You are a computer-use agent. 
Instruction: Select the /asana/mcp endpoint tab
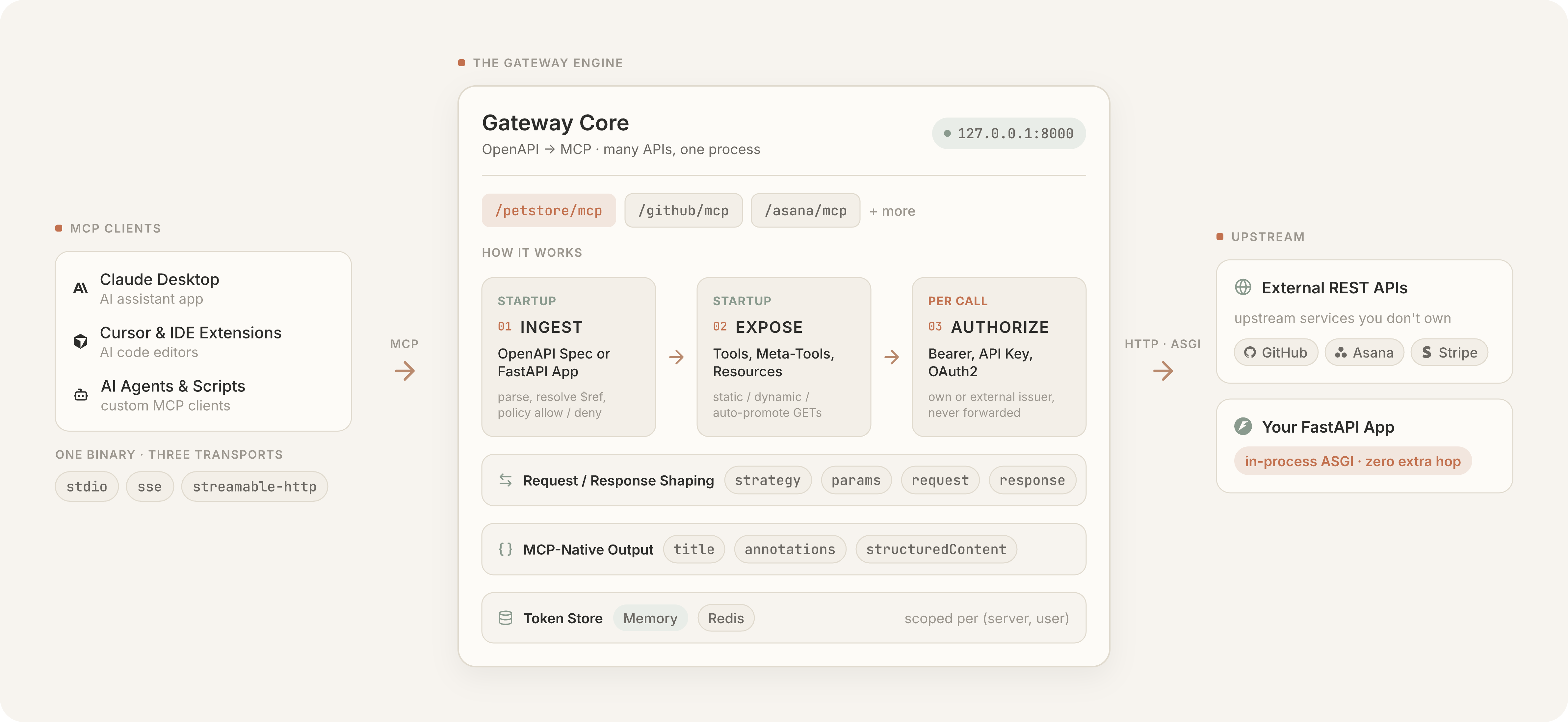[x=805, y=211]
